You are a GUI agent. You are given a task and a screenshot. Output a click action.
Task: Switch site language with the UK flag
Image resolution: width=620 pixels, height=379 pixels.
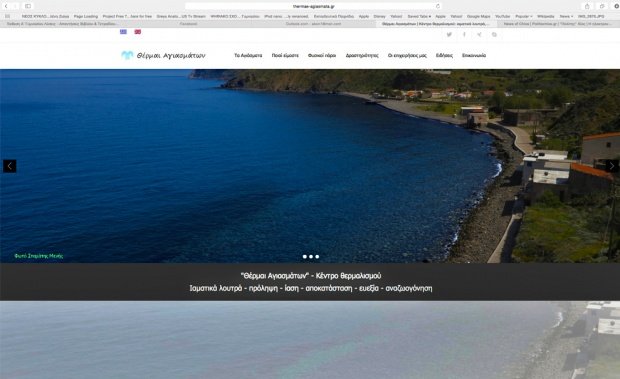(138, 32)
